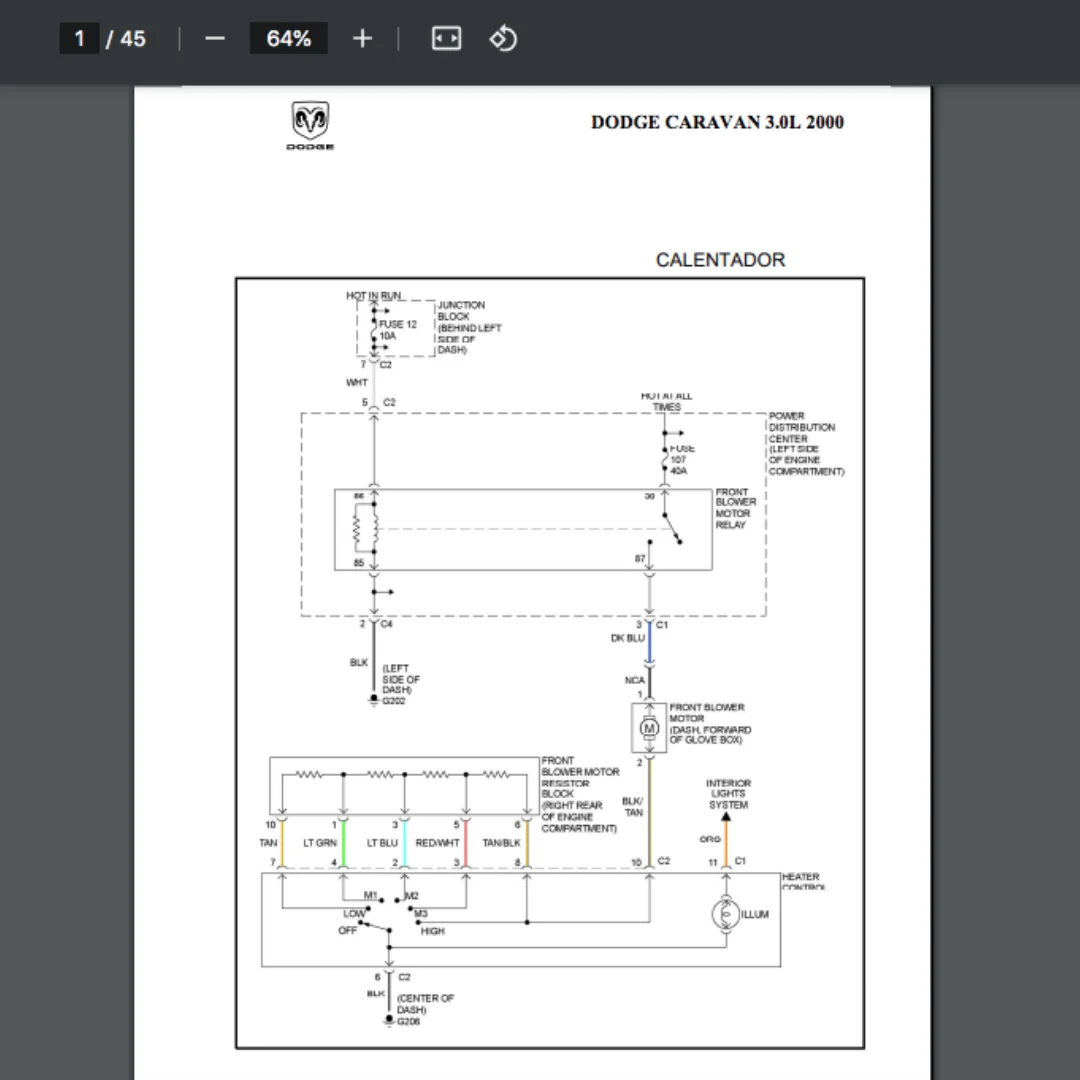Image resolution: width=1080 pixels, height=1080 pixels.
Task: Click the 'FUSE 107 40A' label
Action: coord(682,459)
